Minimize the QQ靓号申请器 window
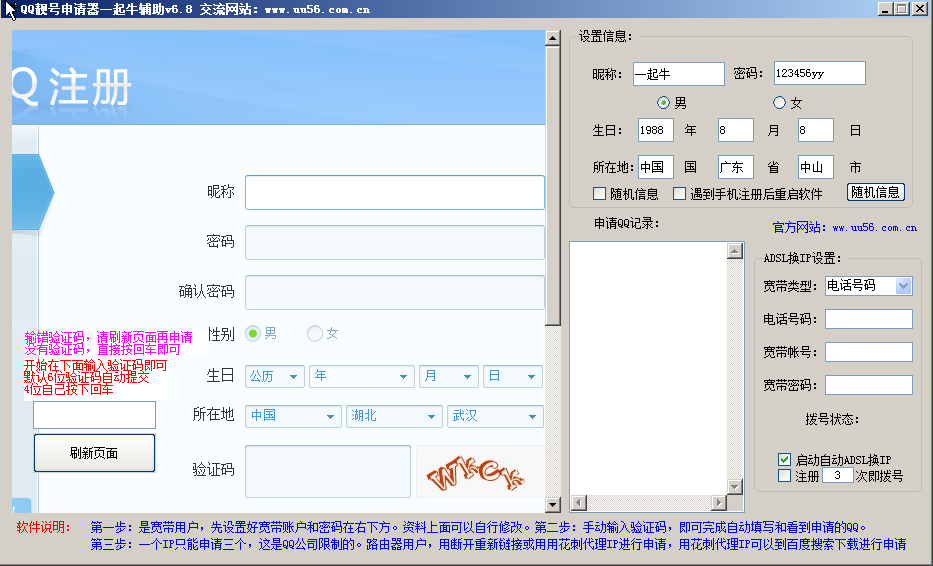 click(x=885, y=8)
